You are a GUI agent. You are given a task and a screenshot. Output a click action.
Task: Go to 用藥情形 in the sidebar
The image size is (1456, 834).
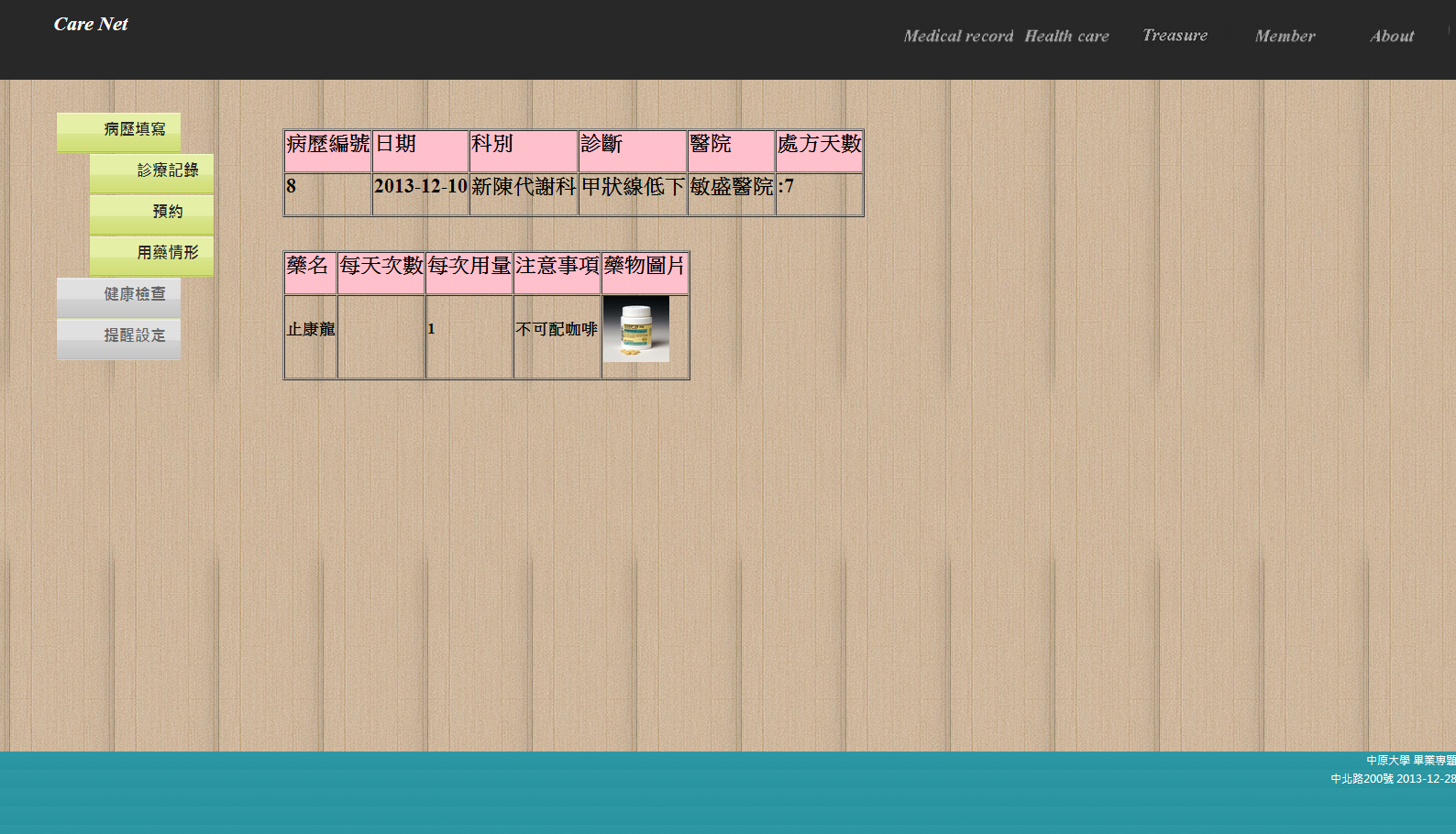(x=152, y=254)
